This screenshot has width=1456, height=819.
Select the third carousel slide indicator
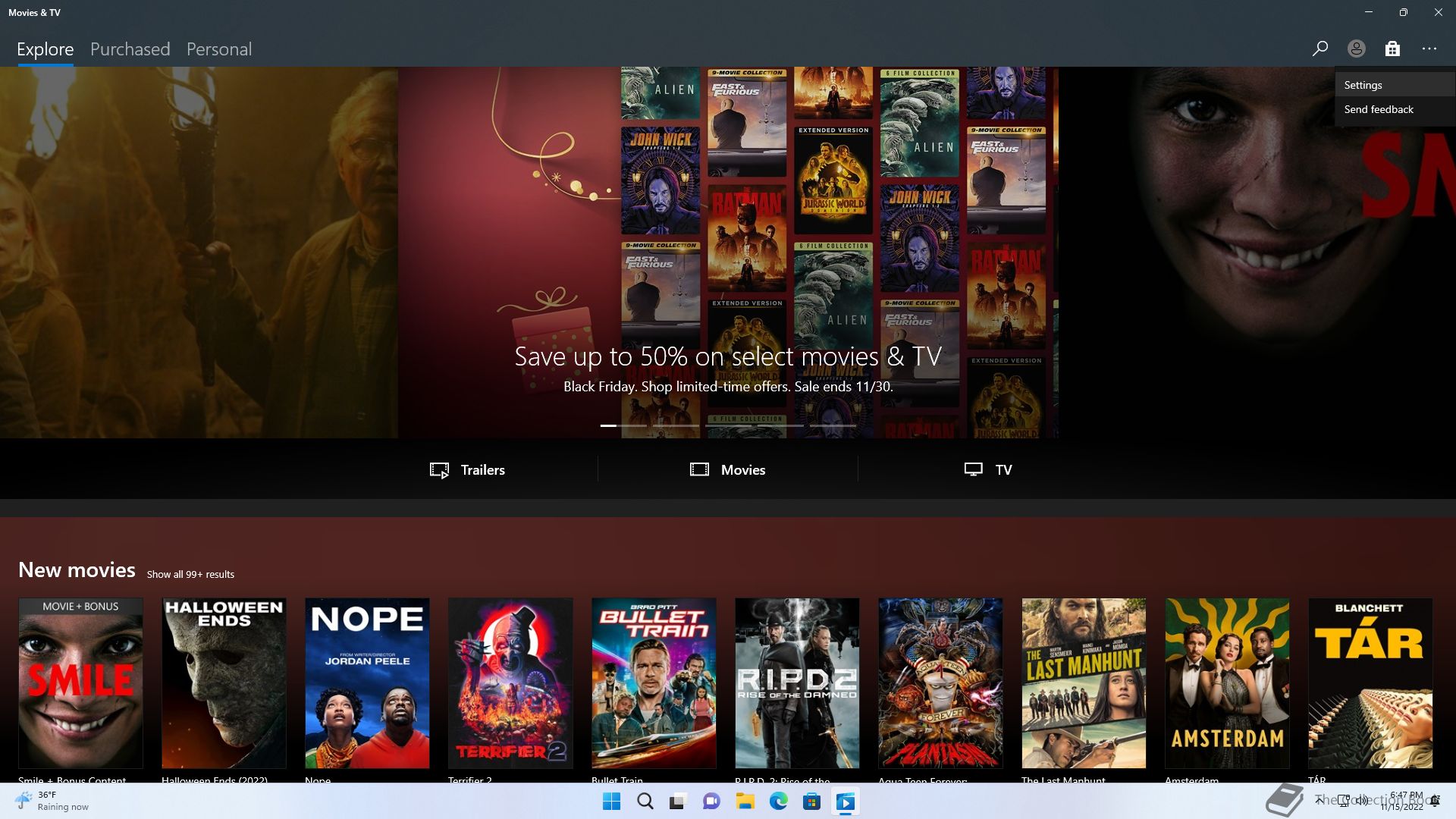[x=728, y=425]
